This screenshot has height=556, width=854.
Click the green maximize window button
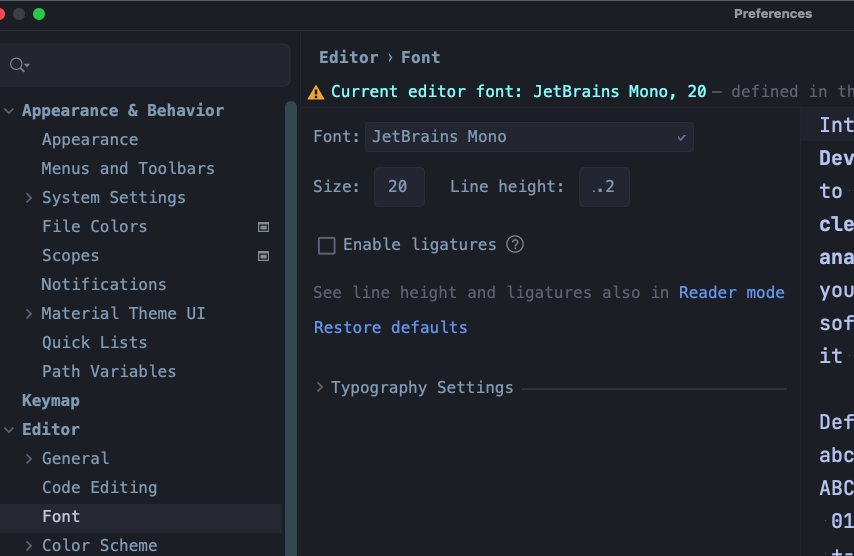point(39,14)
